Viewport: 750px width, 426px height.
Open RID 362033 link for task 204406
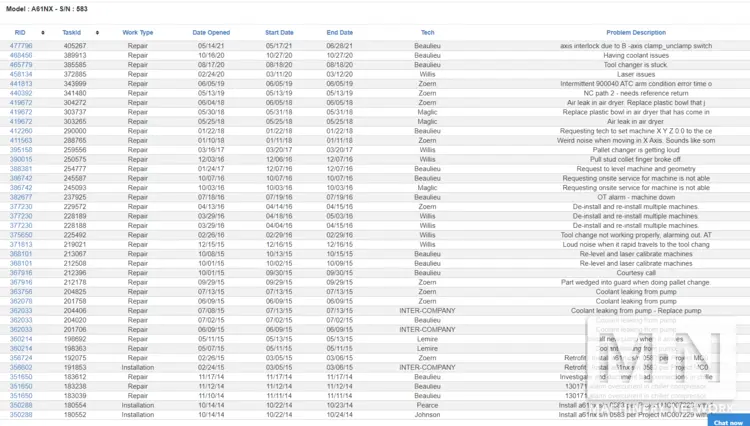(x=21, y=311)
